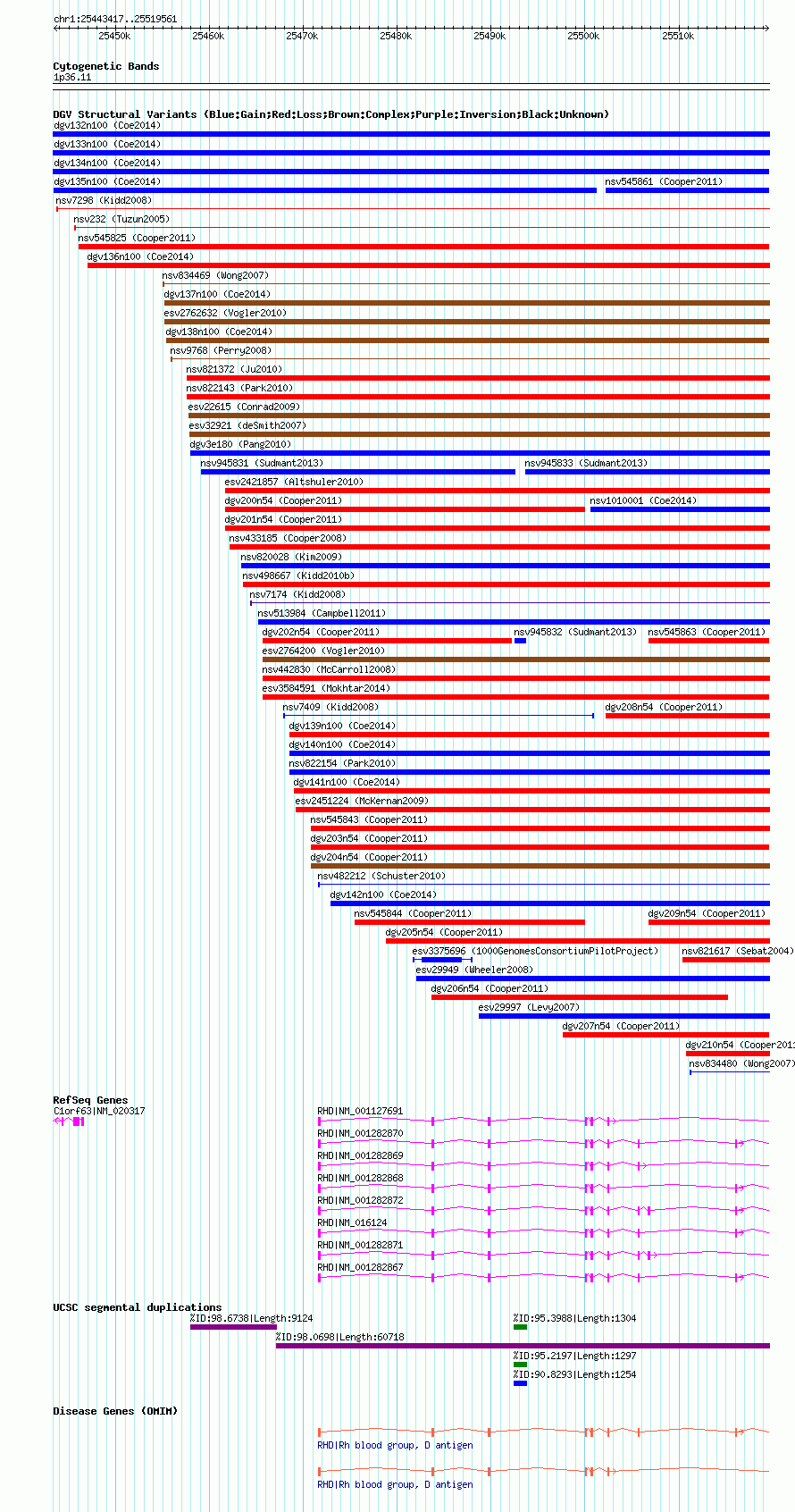Image resolution: width=795 pixels, height=1512 pixels.
Task: Click the %ID:98.6738|Length:9124 duplication label
Action: 251,1318
